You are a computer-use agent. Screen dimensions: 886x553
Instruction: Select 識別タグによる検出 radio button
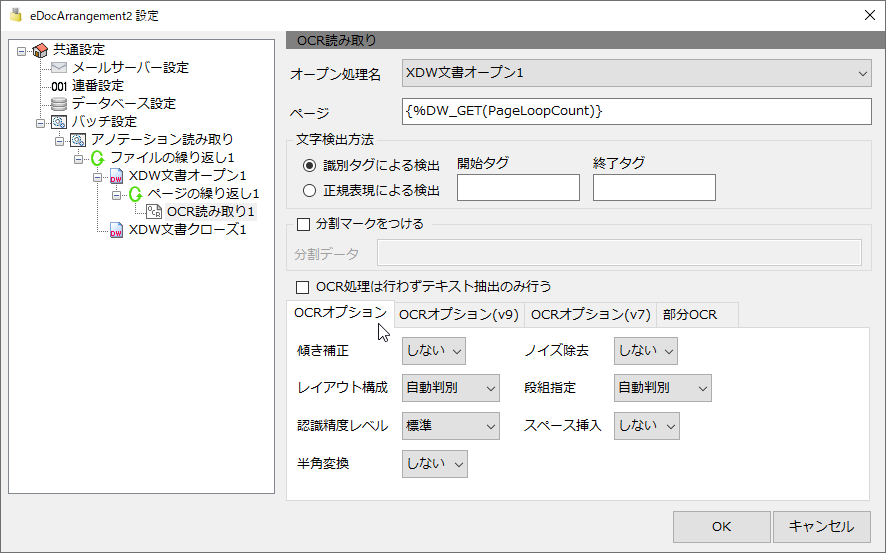309,166
